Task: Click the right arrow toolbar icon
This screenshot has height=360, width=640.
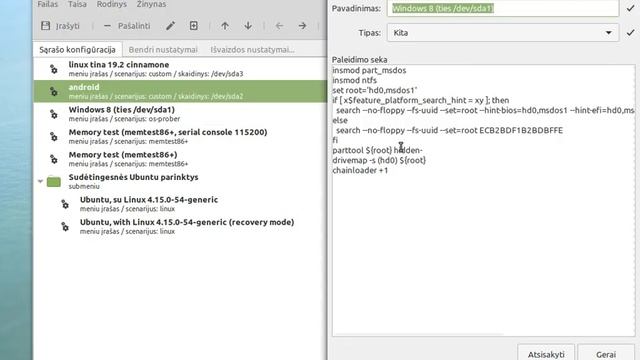Action: (x=302, y=26)
